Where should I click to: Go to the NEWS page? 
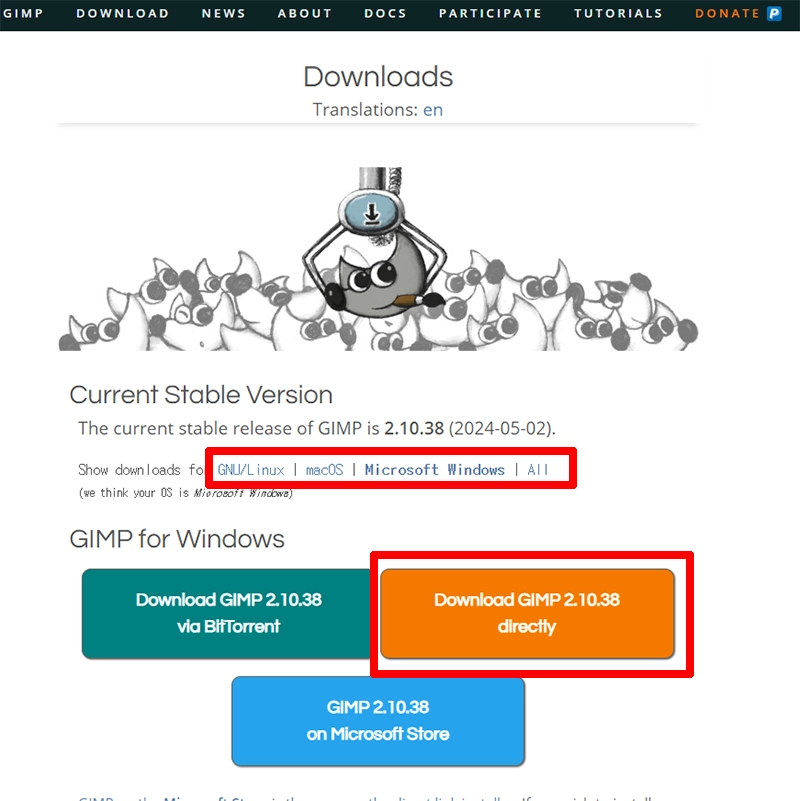[223, 13]
